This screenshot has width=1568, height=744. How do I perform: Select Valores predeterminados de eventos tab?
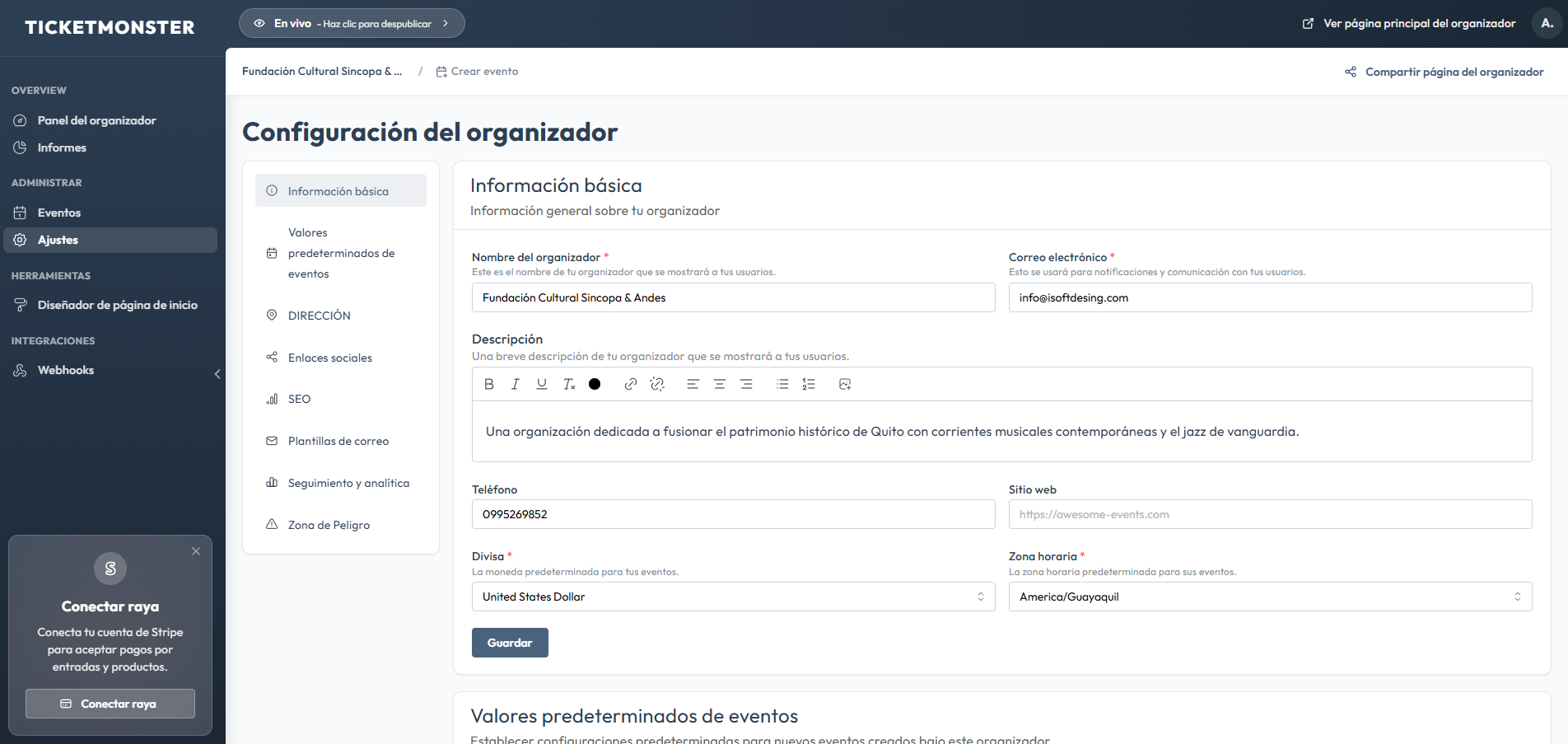(341, 253)
